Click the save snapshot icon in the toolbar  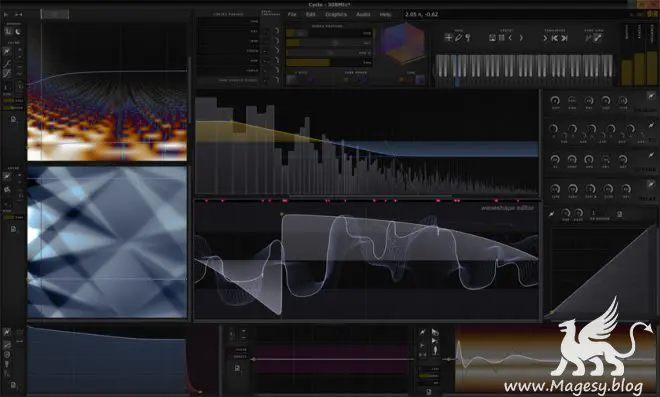click(x=492, y=38)
